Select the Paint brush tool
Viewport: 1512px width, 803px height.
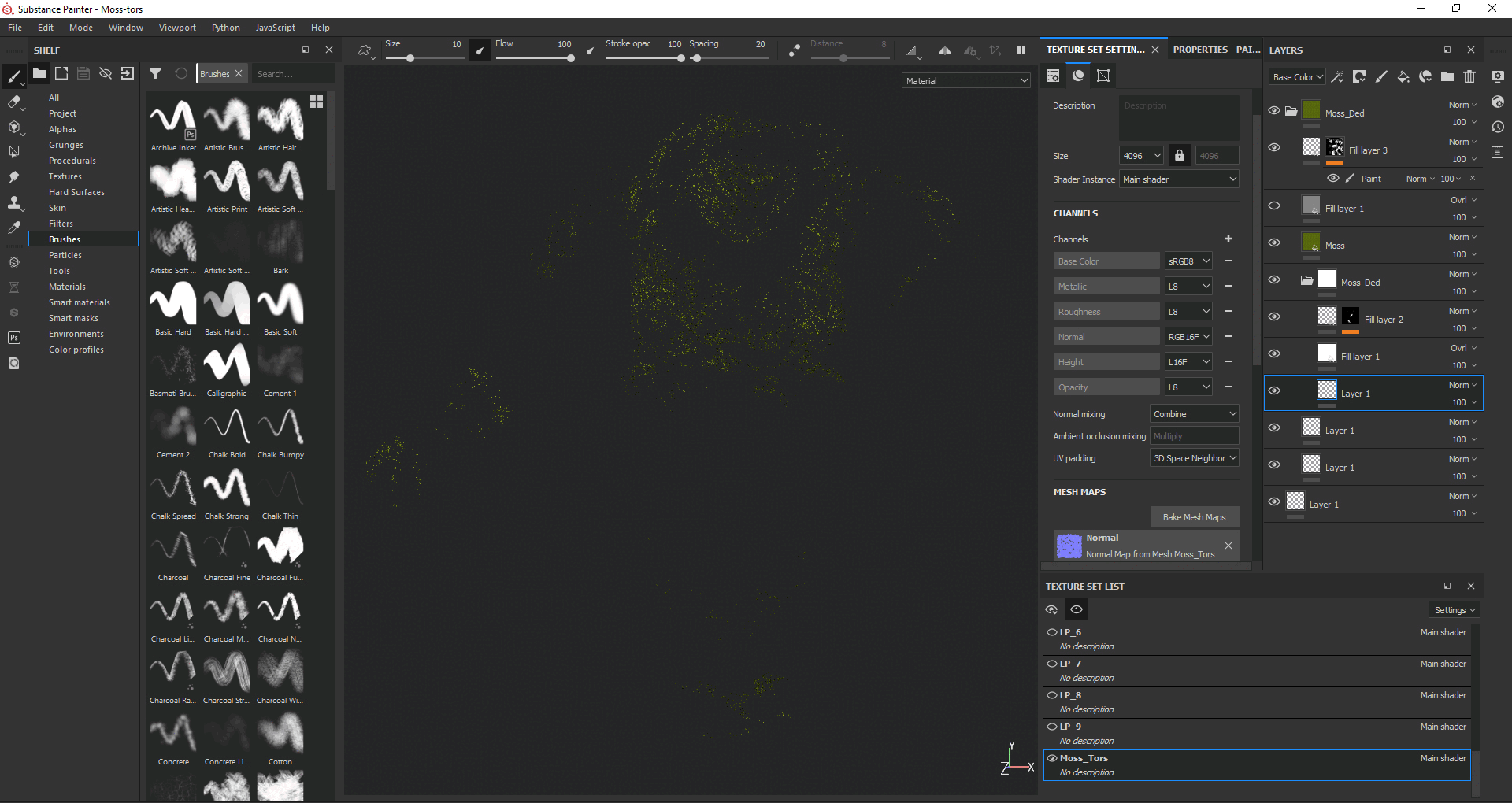point(14,76)
